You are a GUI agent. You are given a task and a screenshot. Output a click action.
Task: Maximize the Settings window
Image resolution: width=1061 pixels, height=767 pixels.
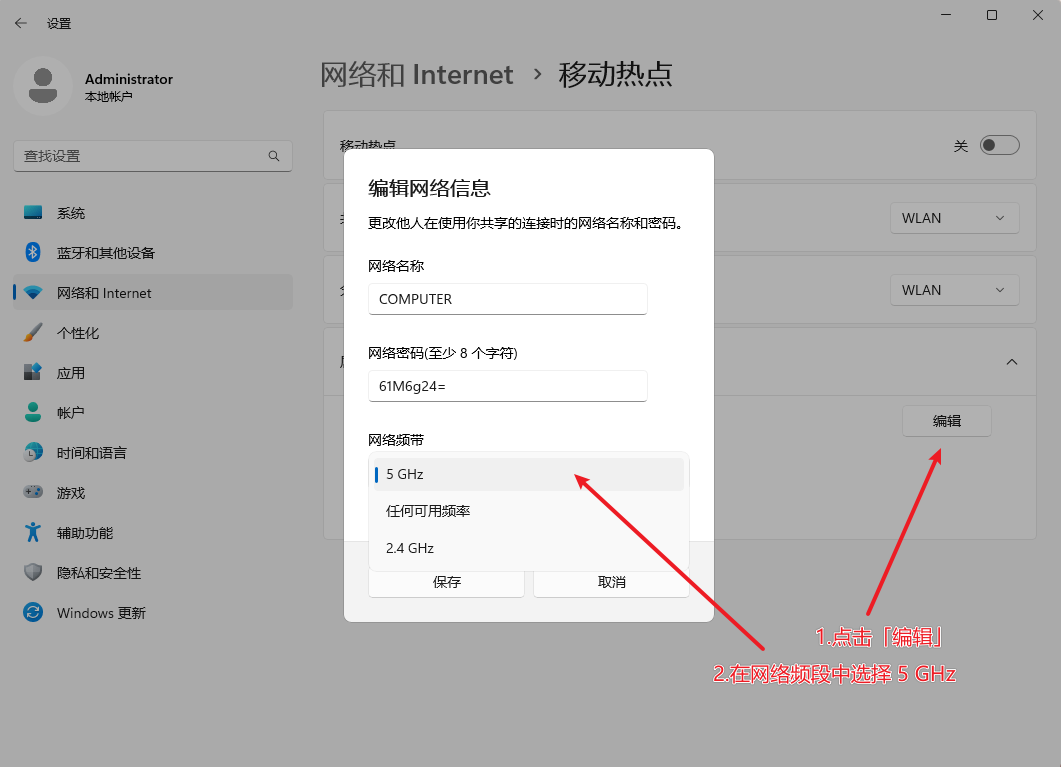coord(992,15)
